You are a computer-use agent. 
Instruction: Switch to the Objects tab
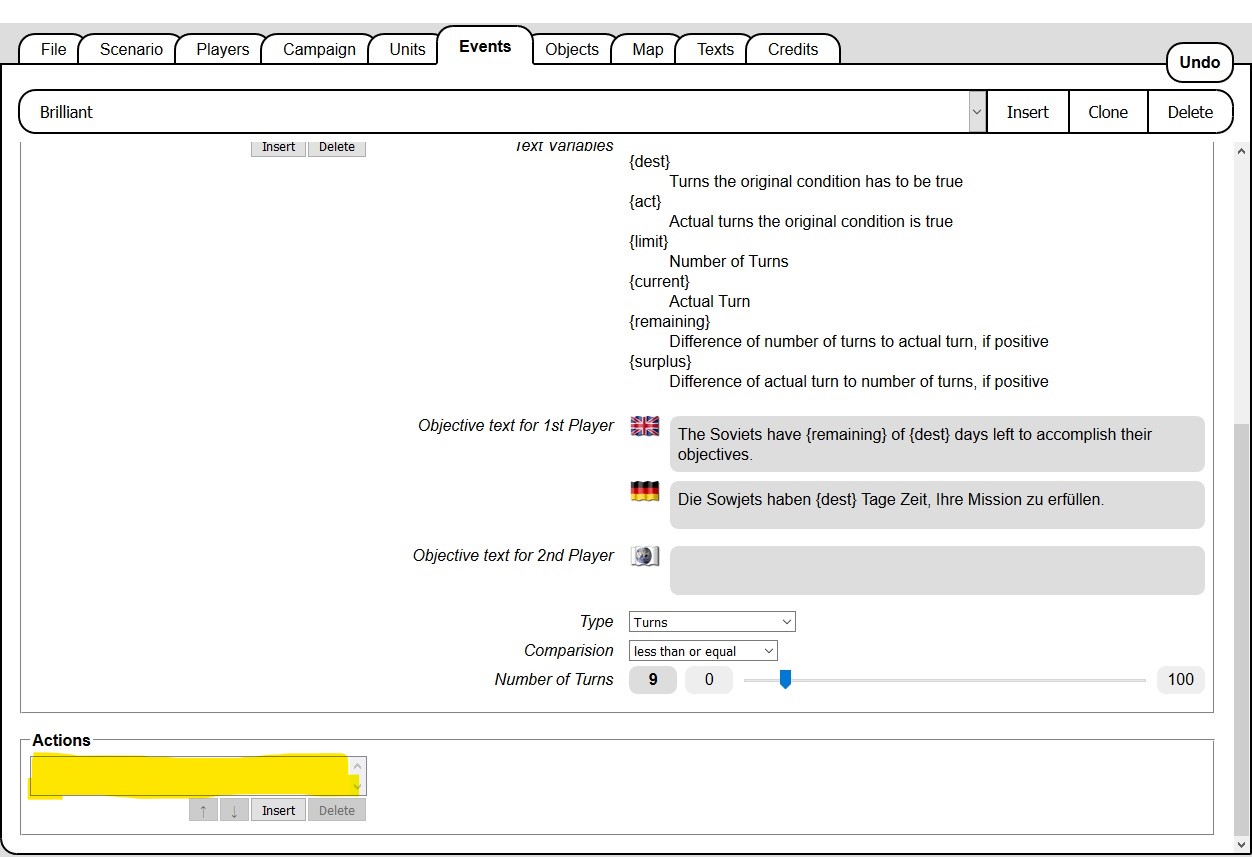(572, 49)
